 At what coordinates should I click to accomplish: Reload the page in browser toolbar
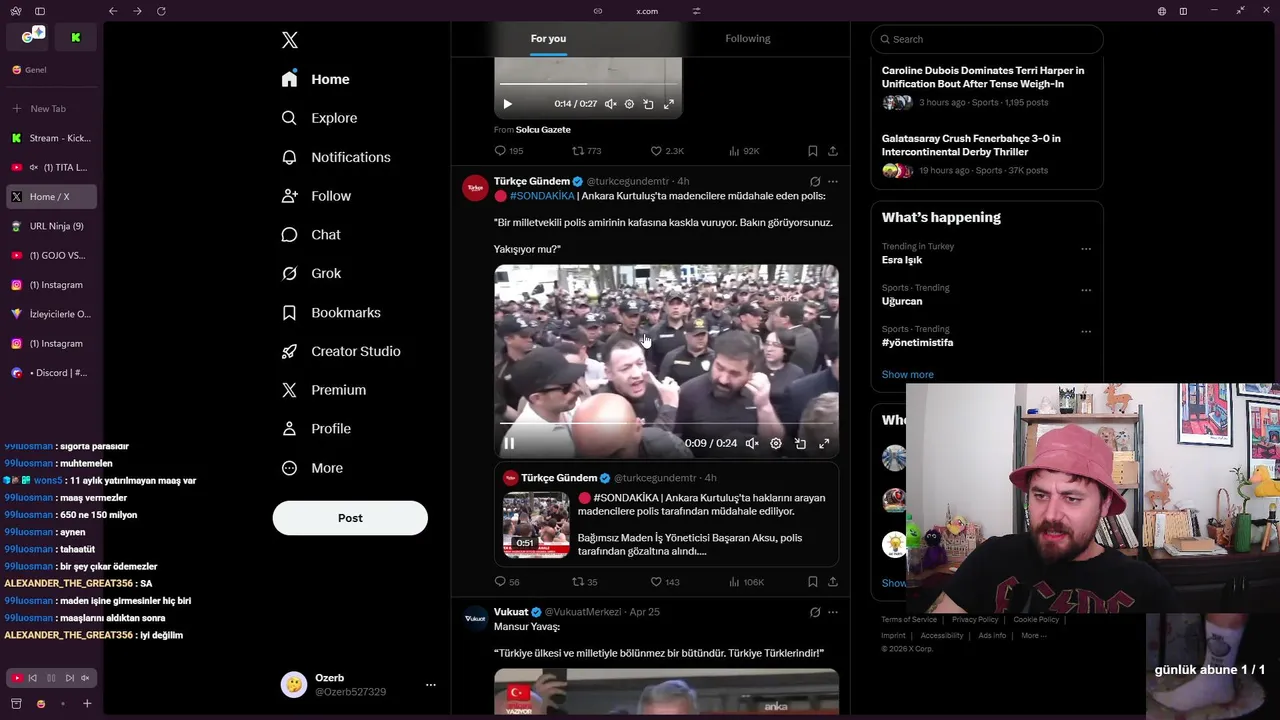161,11
